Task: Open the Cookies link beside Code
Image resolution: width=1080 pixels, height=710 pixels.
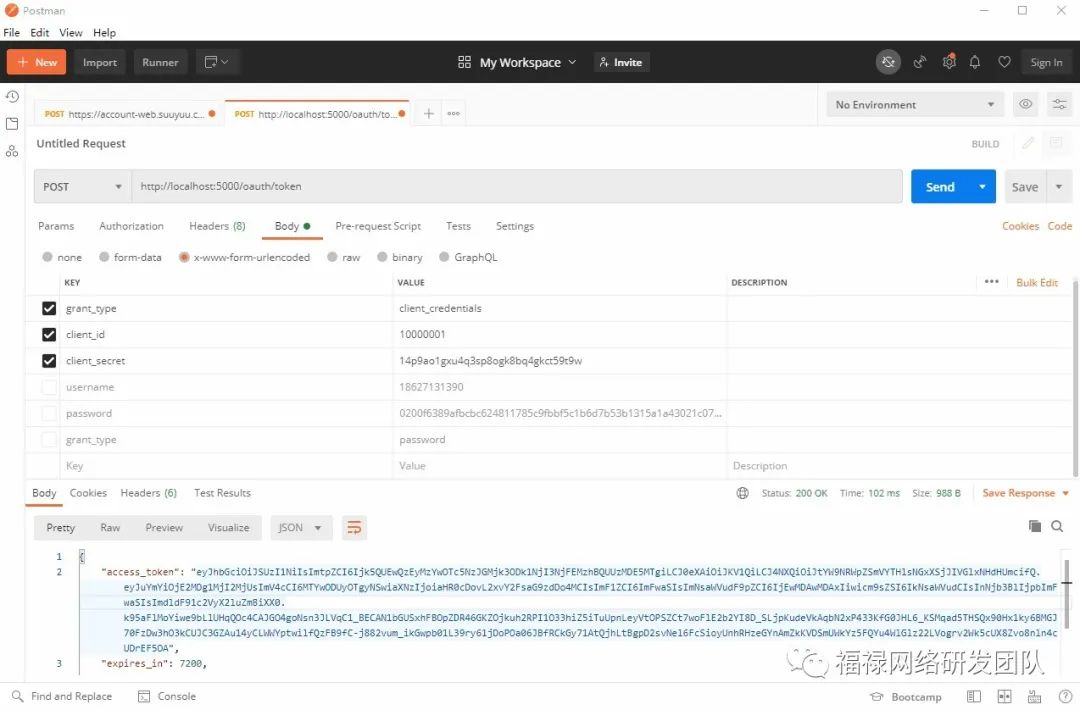Action: click(x=1021, y=226)
